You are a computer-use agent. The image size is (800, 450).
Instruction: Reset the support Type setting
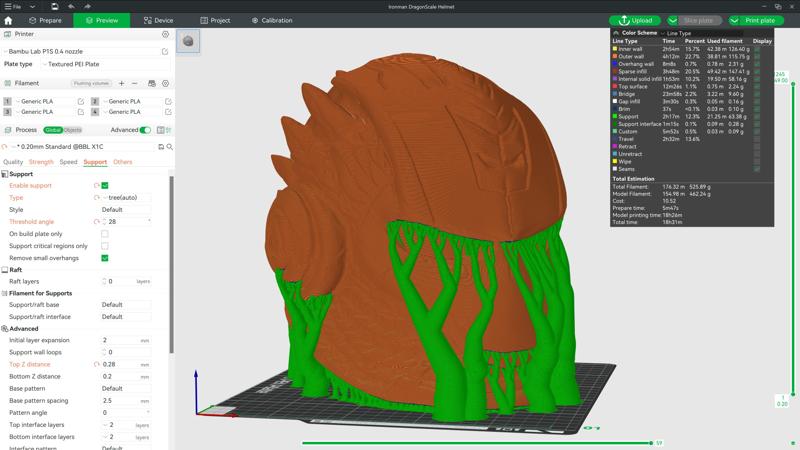click(x=96, y=197)
